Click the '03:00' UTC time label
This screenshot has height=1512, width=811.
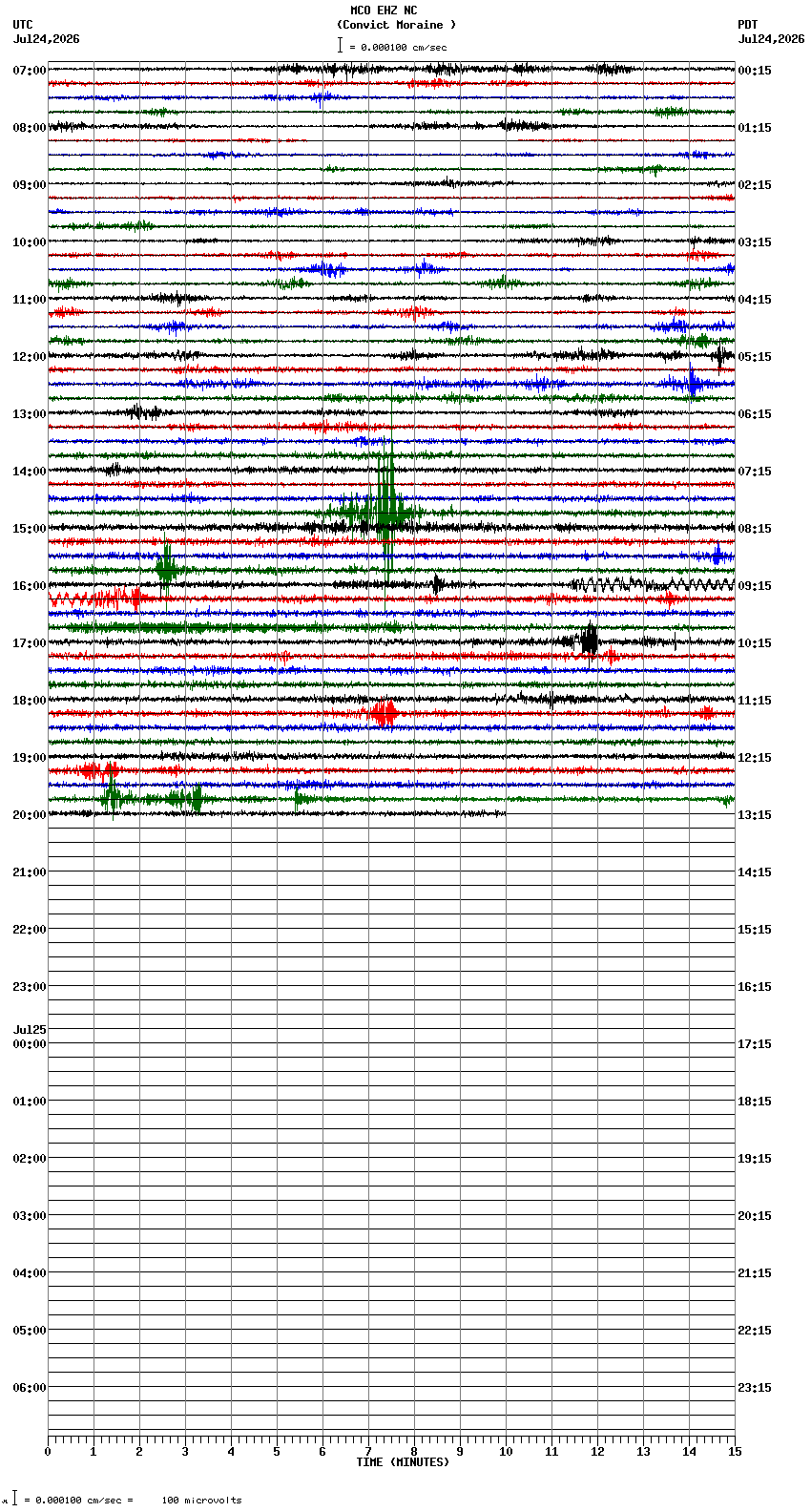(30, 1216)
